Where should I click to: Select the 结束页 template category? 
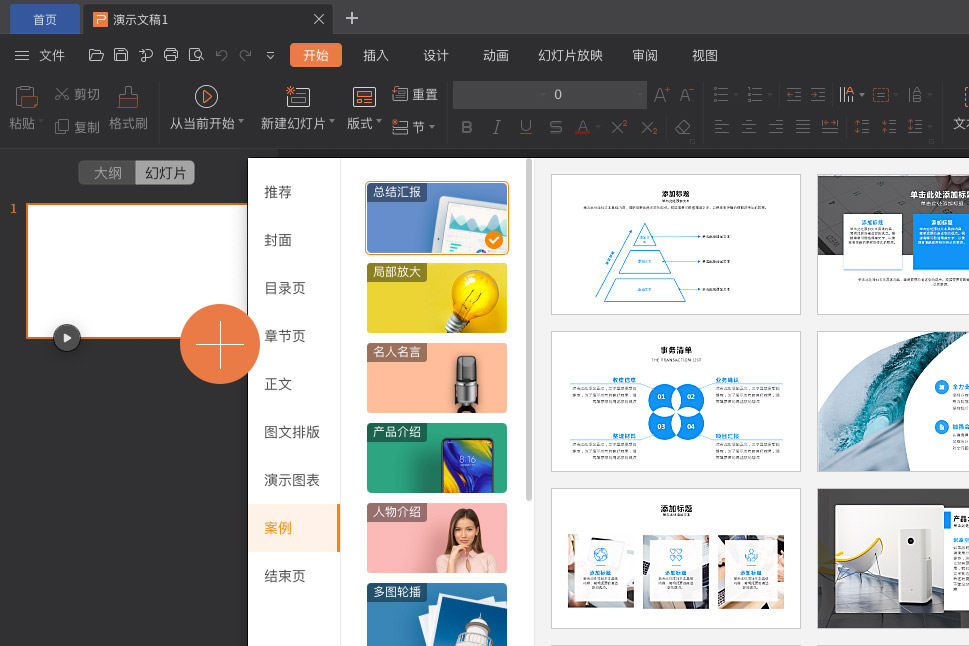point(294,576)
